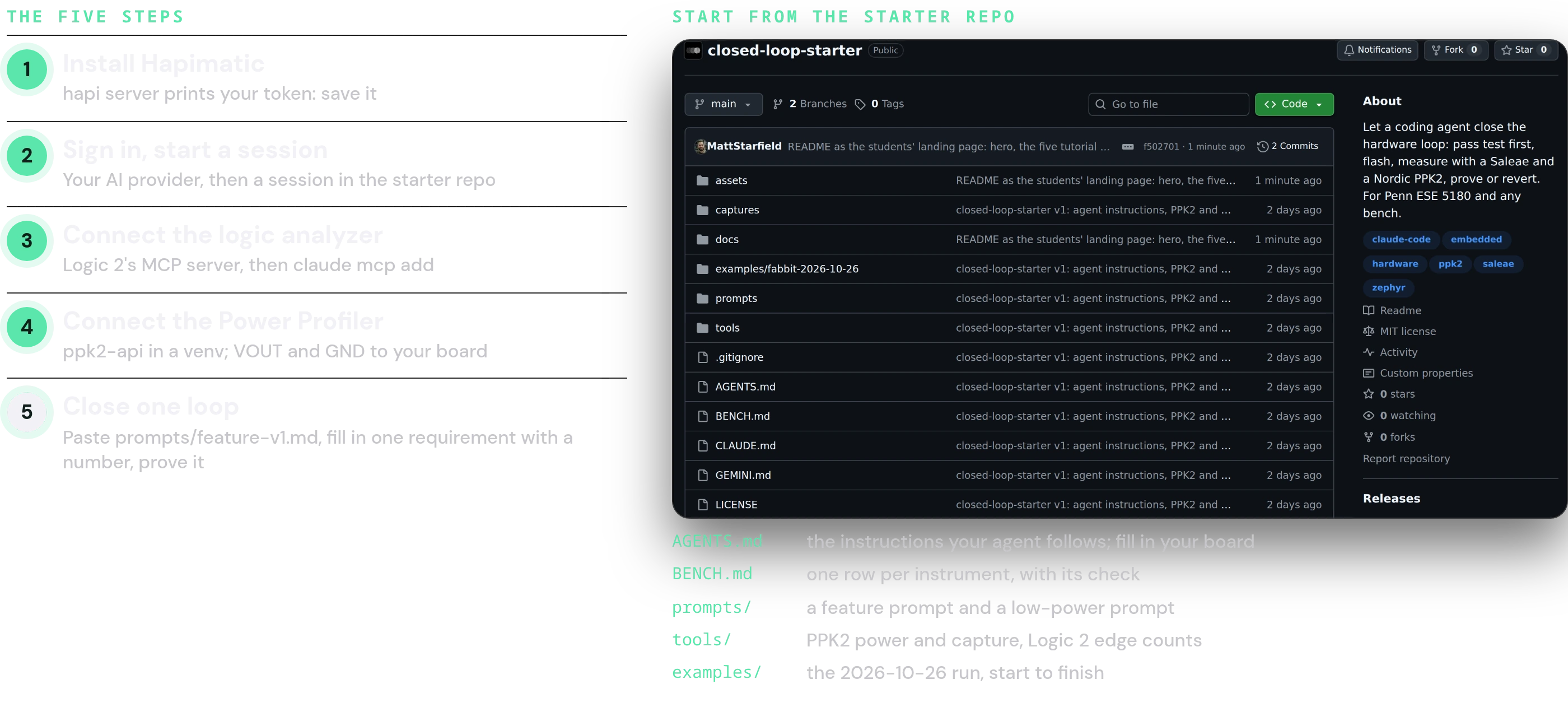Screen dimensions: 1568x726
Task: Open the docs folder
Action: pos(727,239)
